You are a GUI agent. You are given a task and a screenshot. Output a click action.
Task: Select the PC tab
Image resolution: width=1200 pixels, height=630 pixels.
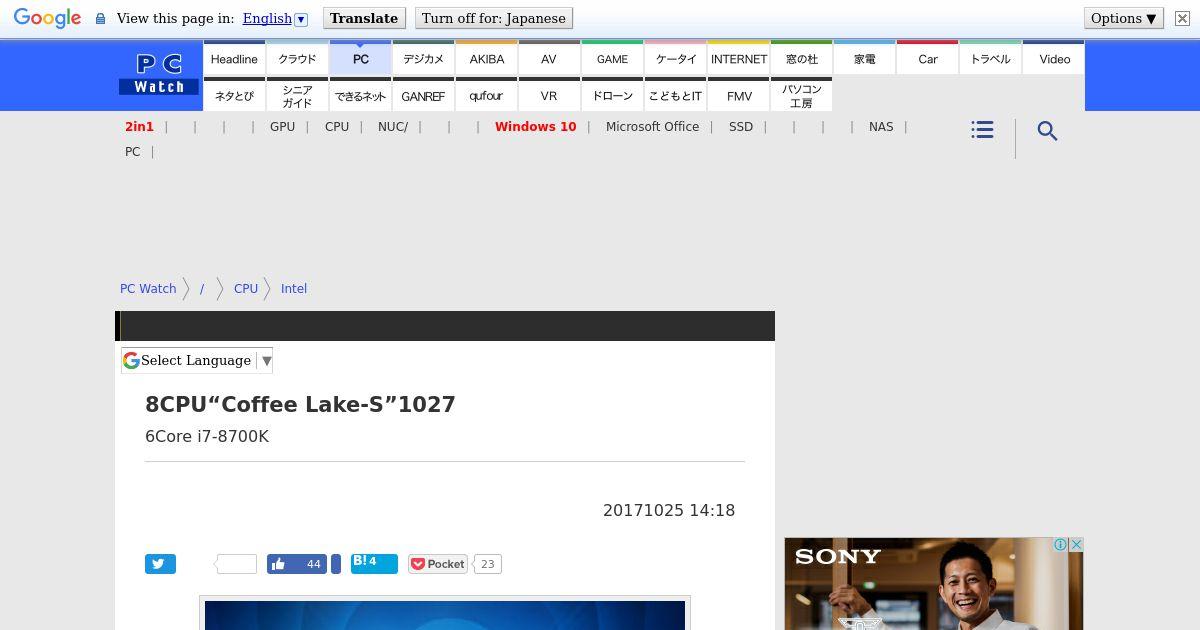(361, 58)
